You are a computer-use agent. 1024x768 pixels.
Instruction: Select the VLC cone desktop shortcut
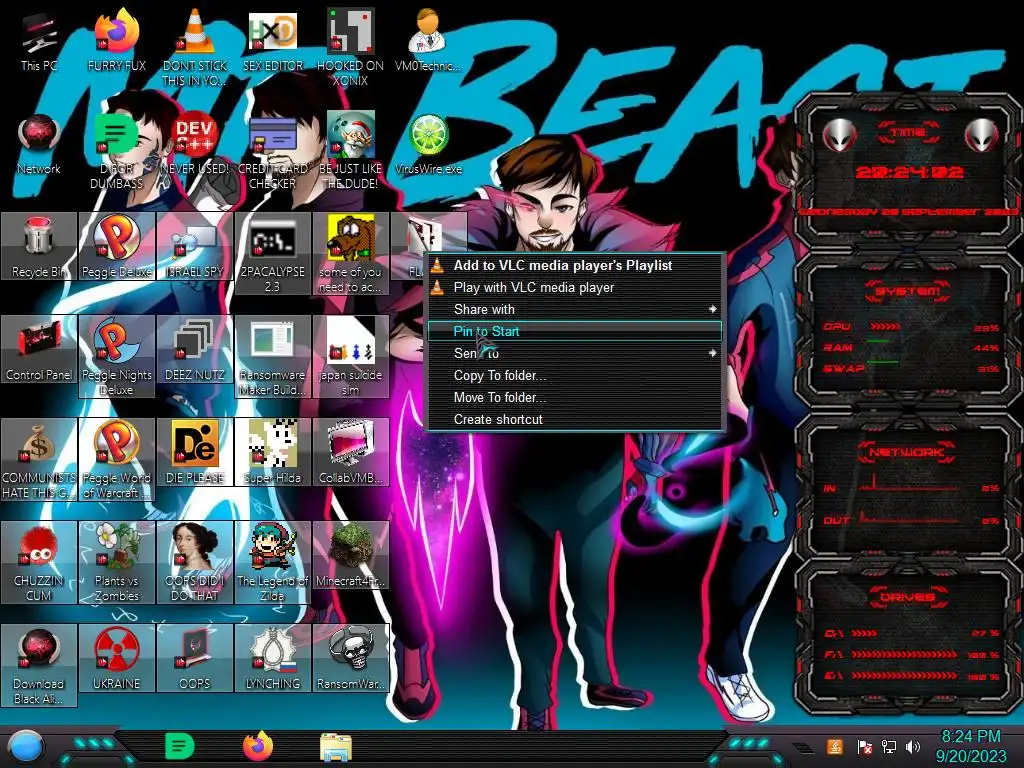(195, 49)
